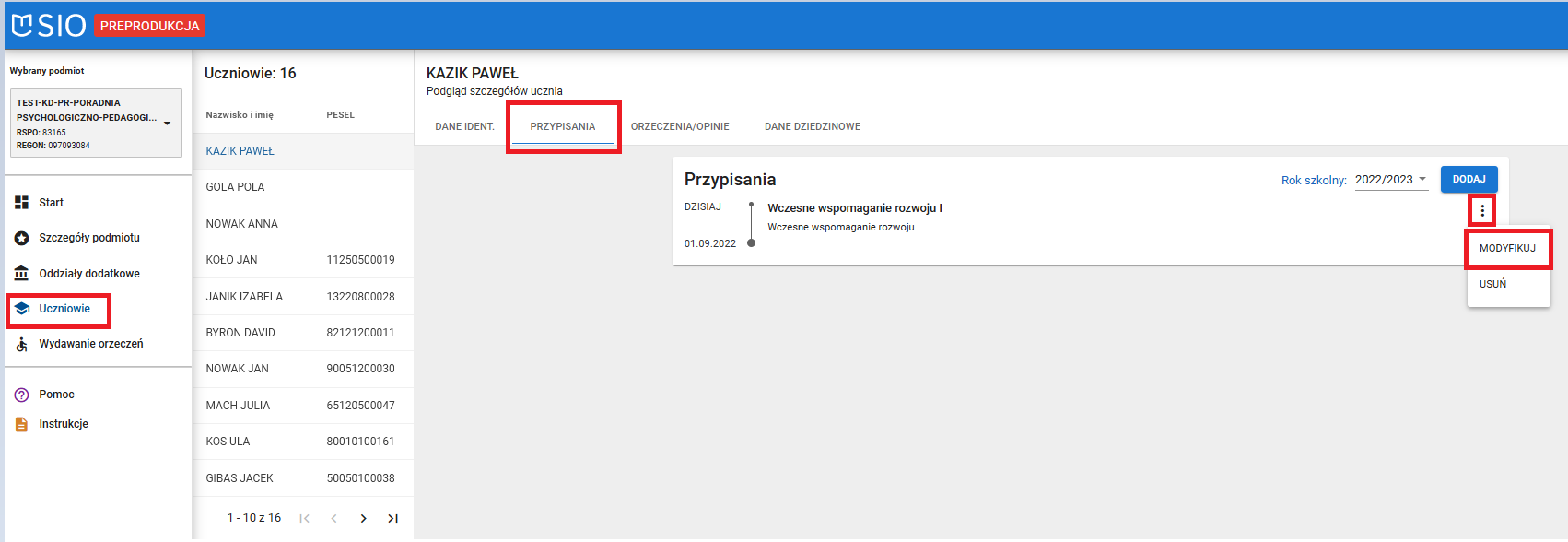Go to previous page of student list
The height and width of the screenshot is (542, 1568).
pyautogui.click(x=333, y=519)
